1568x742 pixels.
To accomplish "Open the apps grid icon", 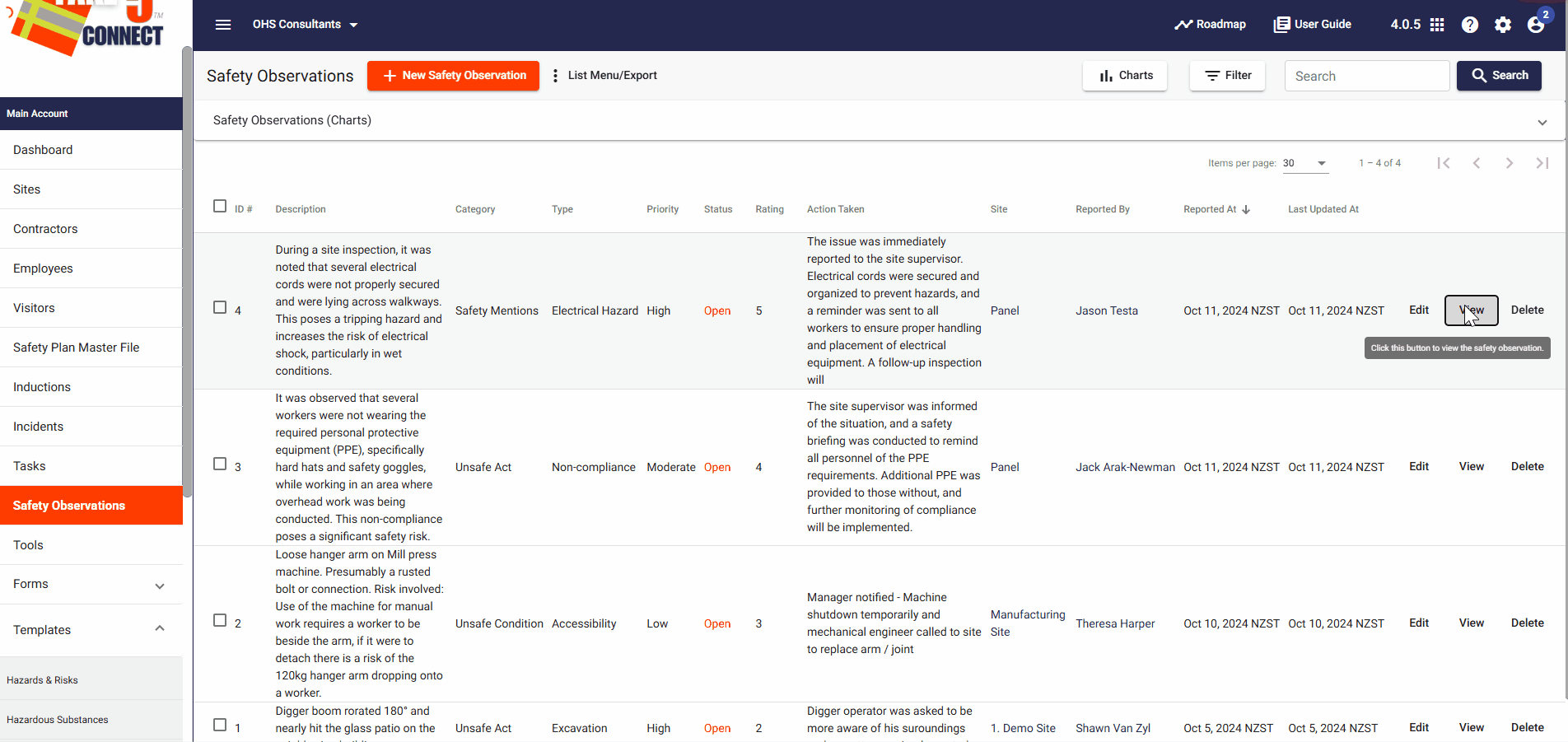I will point(1437,25).
